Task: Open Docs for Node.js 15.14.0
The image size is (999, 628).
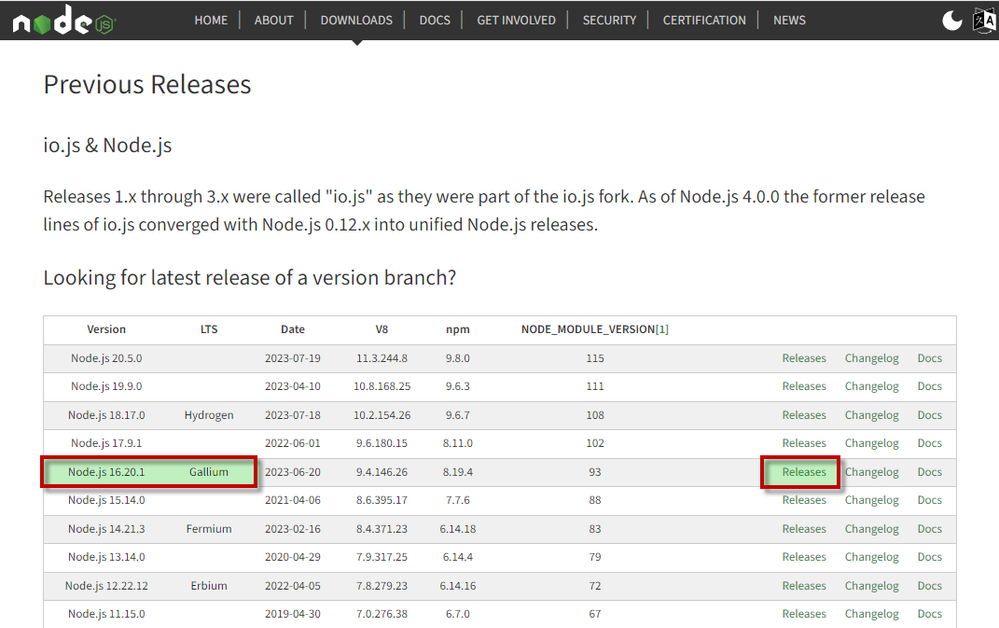Action: (930, 500)
